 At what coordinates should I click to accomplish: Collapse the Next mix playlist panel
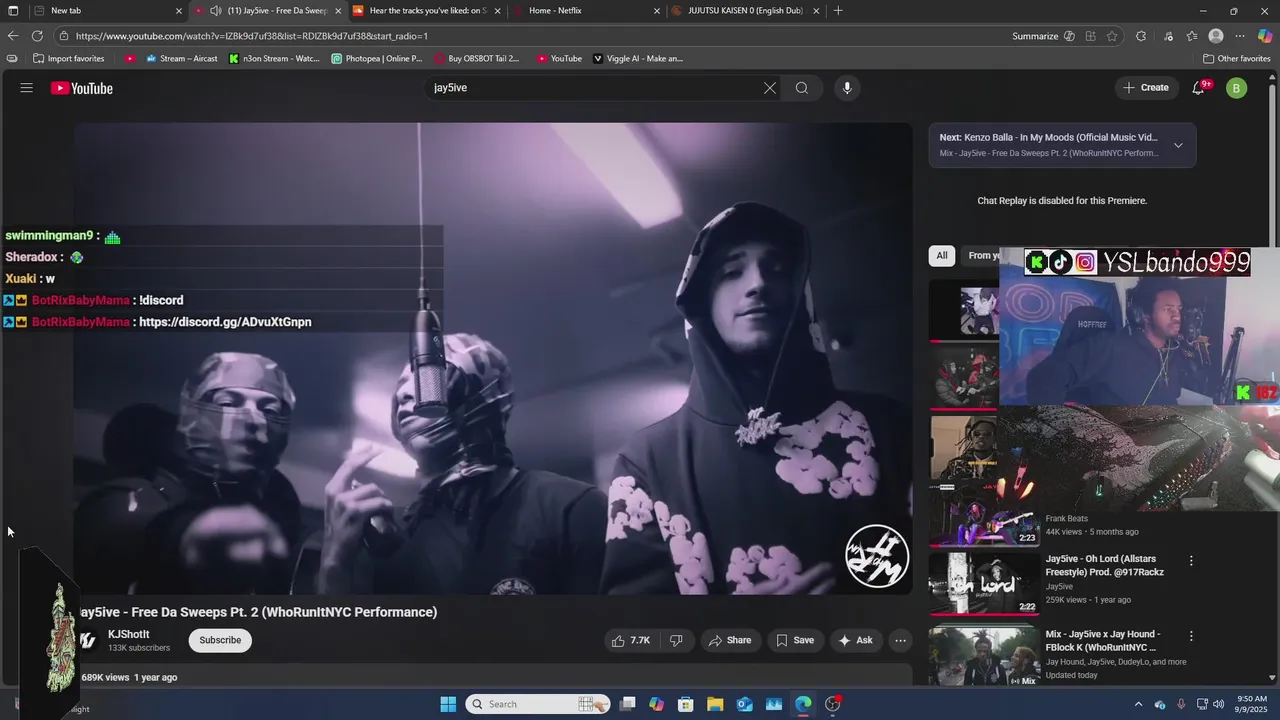tap(1178, 145)
